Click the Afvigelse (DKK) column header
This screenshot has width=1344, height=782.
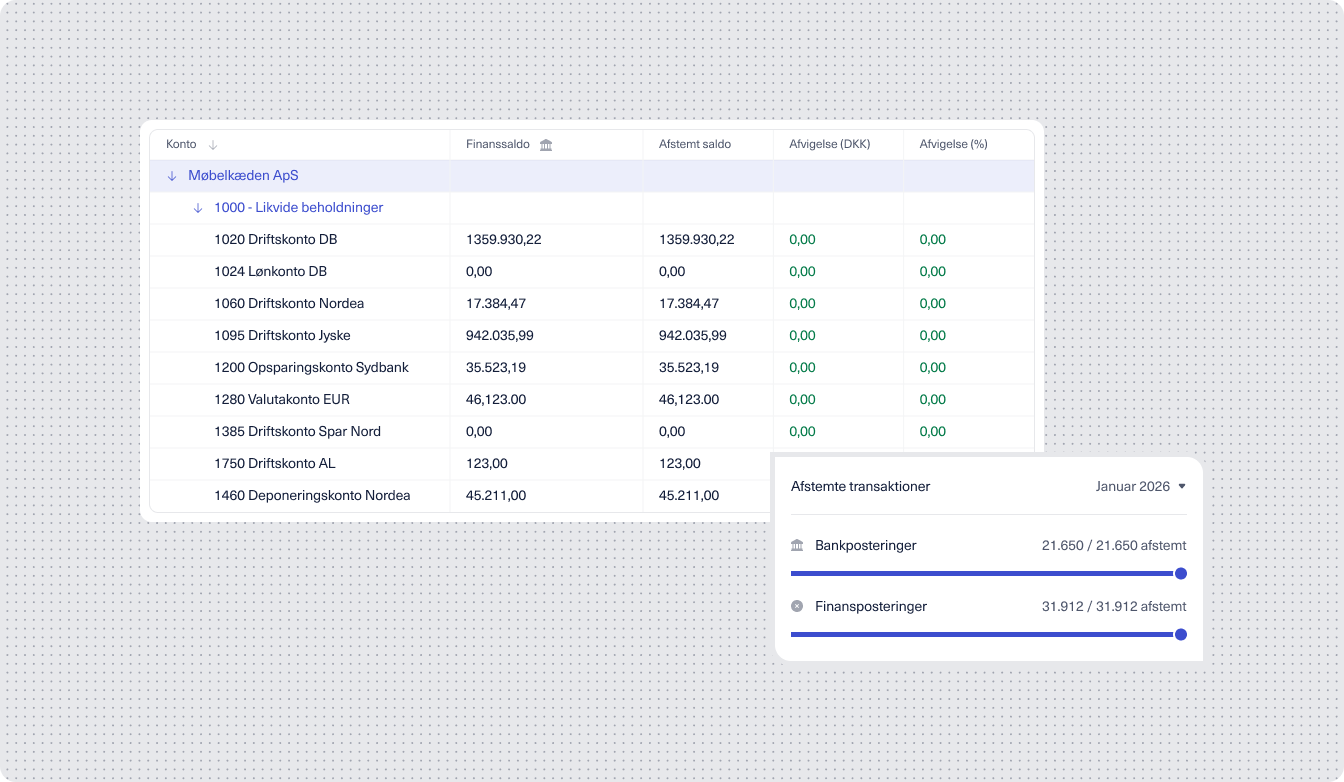pos(829,145)
